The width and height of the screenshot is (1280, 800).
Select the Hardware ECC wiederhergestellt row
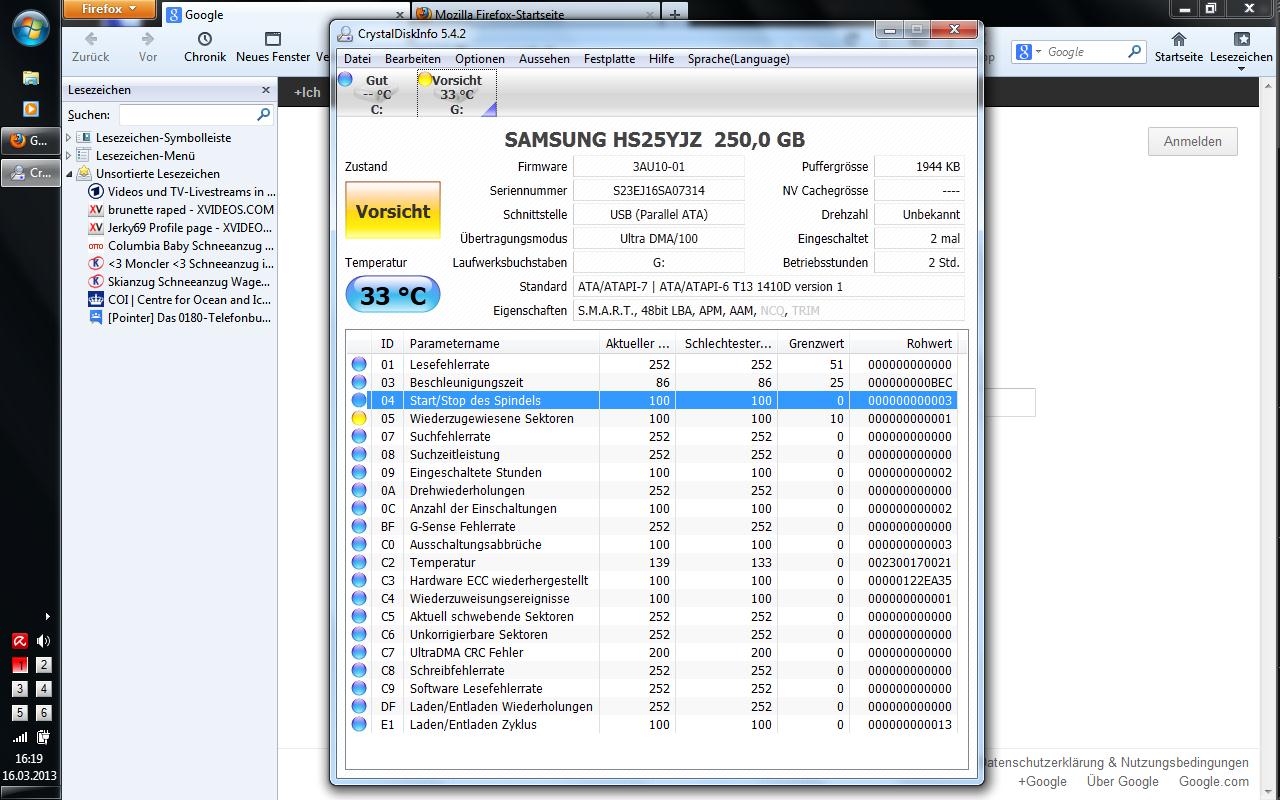tap(652, 581)
